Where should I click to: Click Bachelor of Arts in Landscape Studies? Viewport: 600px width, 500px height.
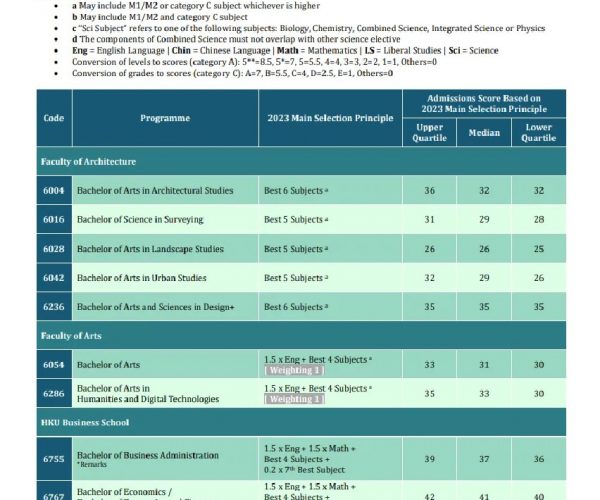150,249
